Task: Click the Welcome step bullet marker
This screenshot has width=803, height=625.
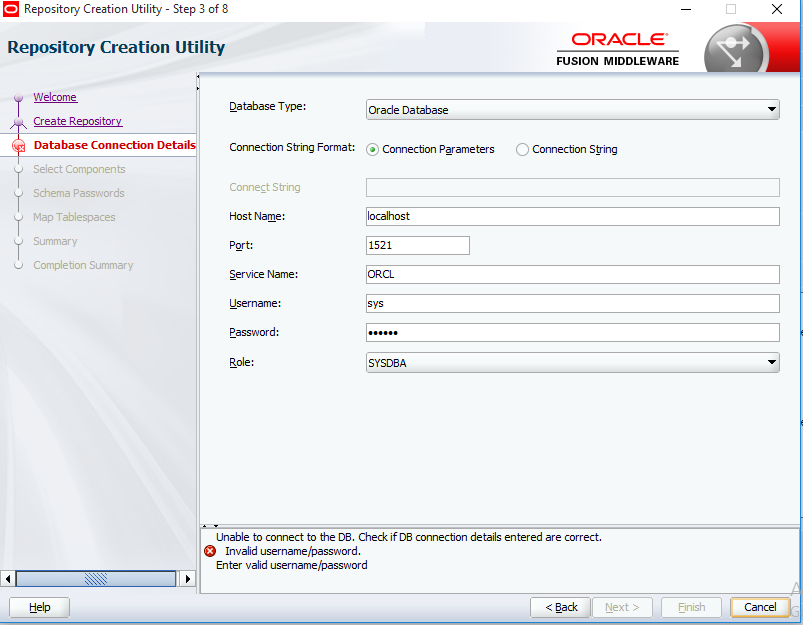Action: click(x=18, y=98)
